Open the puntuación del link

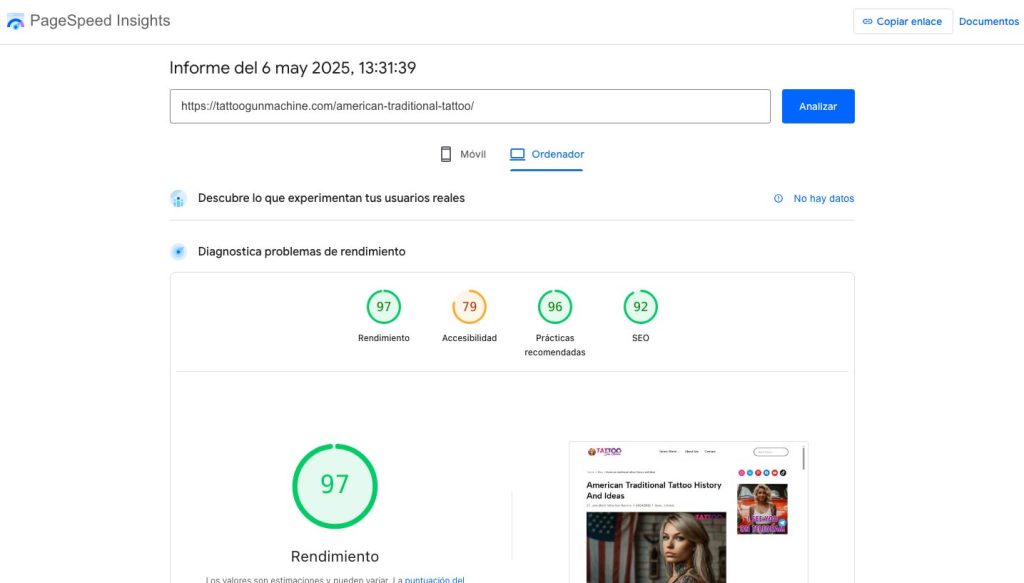point(434,579)
